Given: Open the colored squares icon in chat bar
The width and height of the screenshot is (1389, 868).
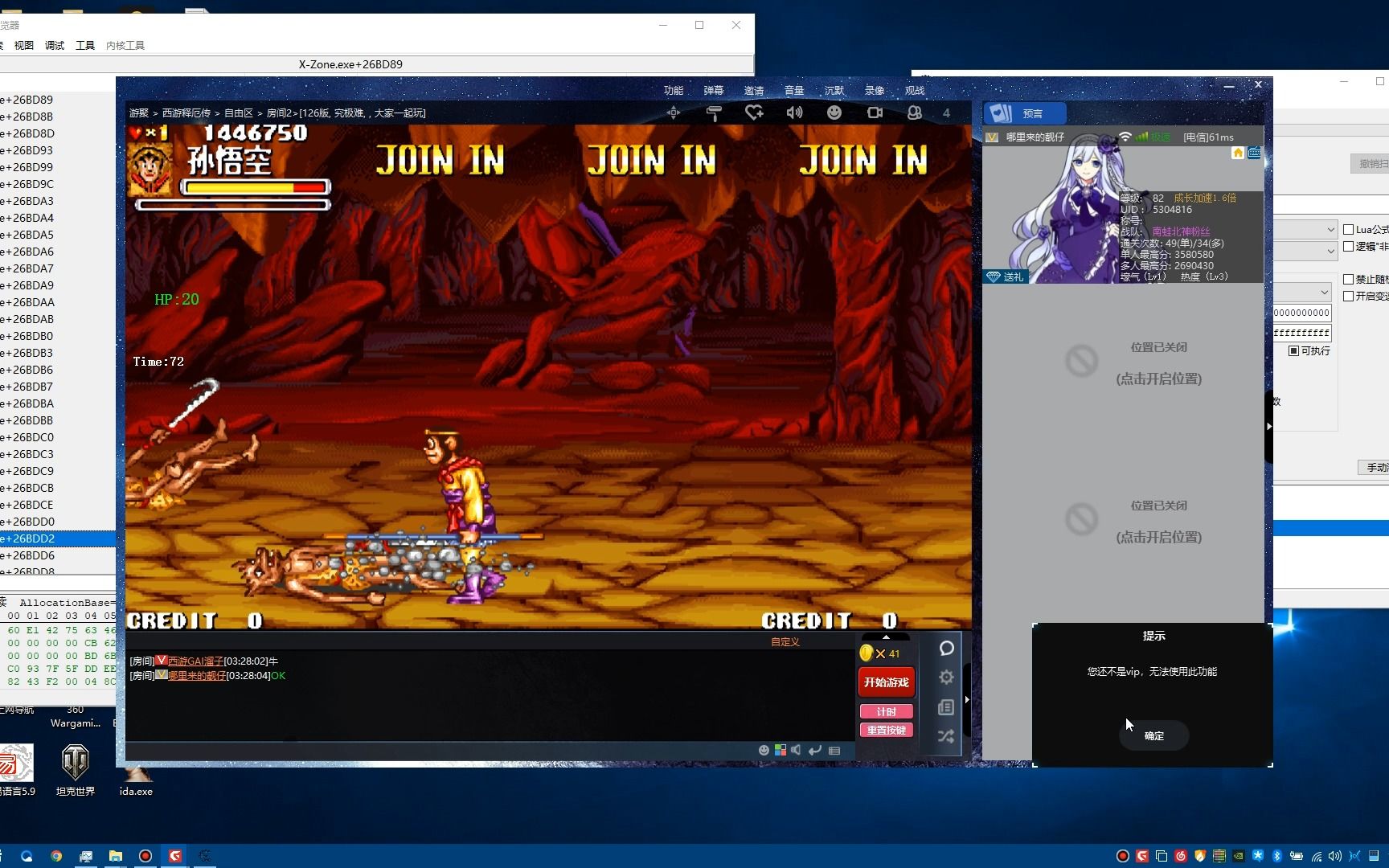Looking at the screenshot, I should click(780, 750).
